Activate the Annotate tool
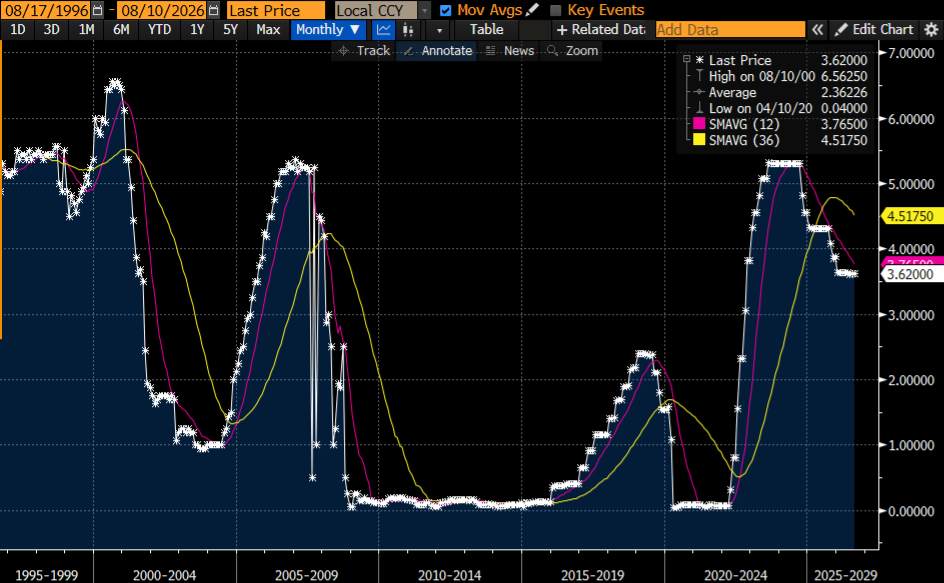 point(438,51)
